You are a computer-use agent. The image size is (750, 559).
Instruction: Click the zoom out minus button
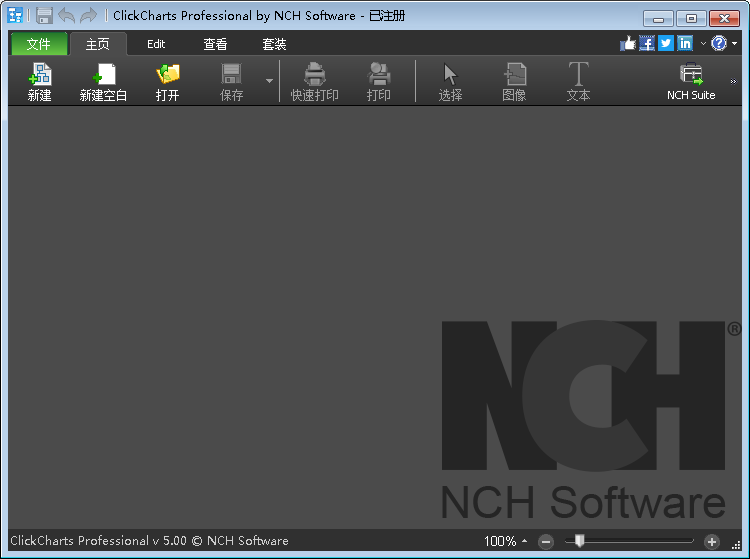546,541
